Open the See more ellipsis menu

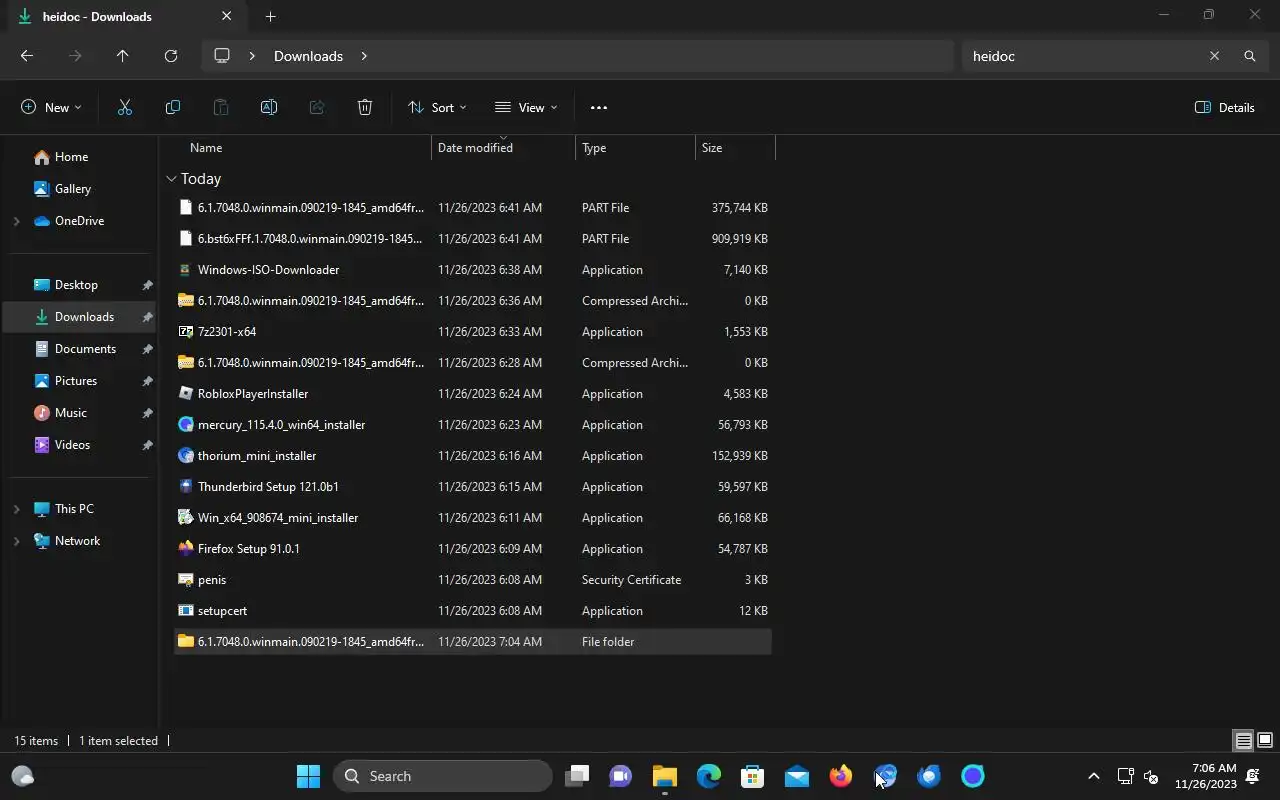coord(598,107)
